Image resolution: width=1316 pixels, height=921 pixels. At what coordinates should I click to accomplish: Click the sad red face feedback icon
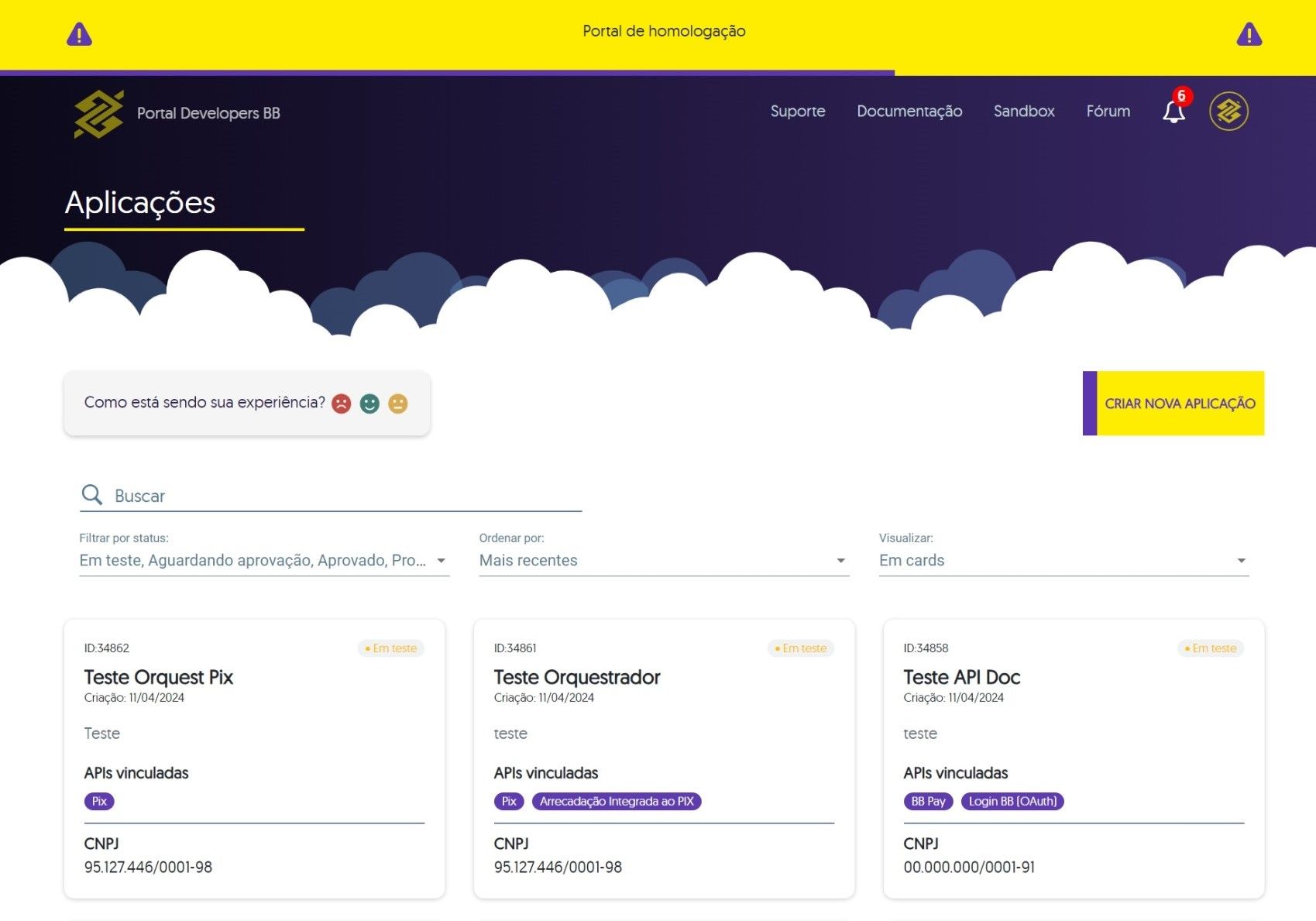[342, 404]
